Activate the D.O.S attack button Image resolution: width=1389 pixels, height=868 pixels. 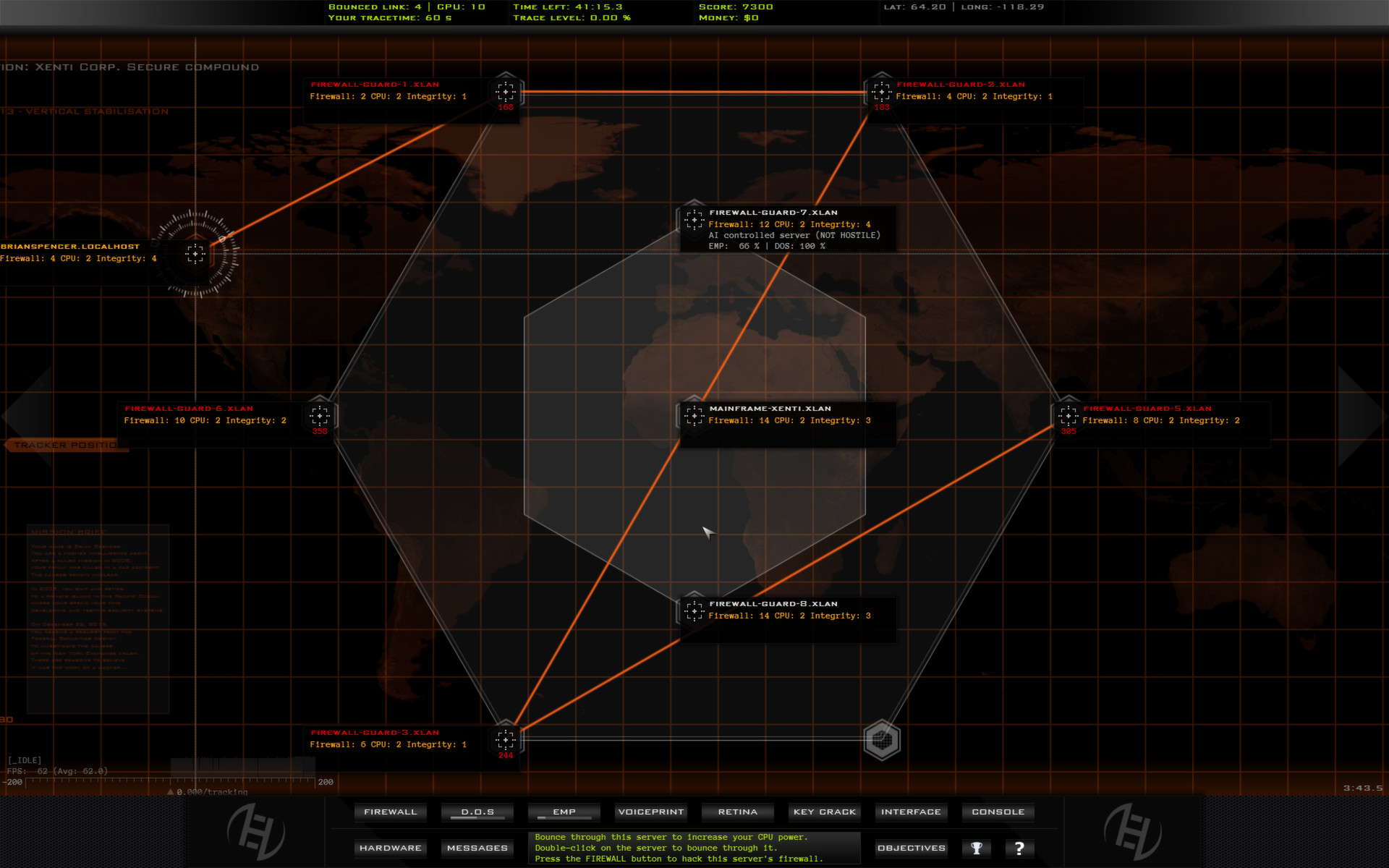tap(477, 812)
